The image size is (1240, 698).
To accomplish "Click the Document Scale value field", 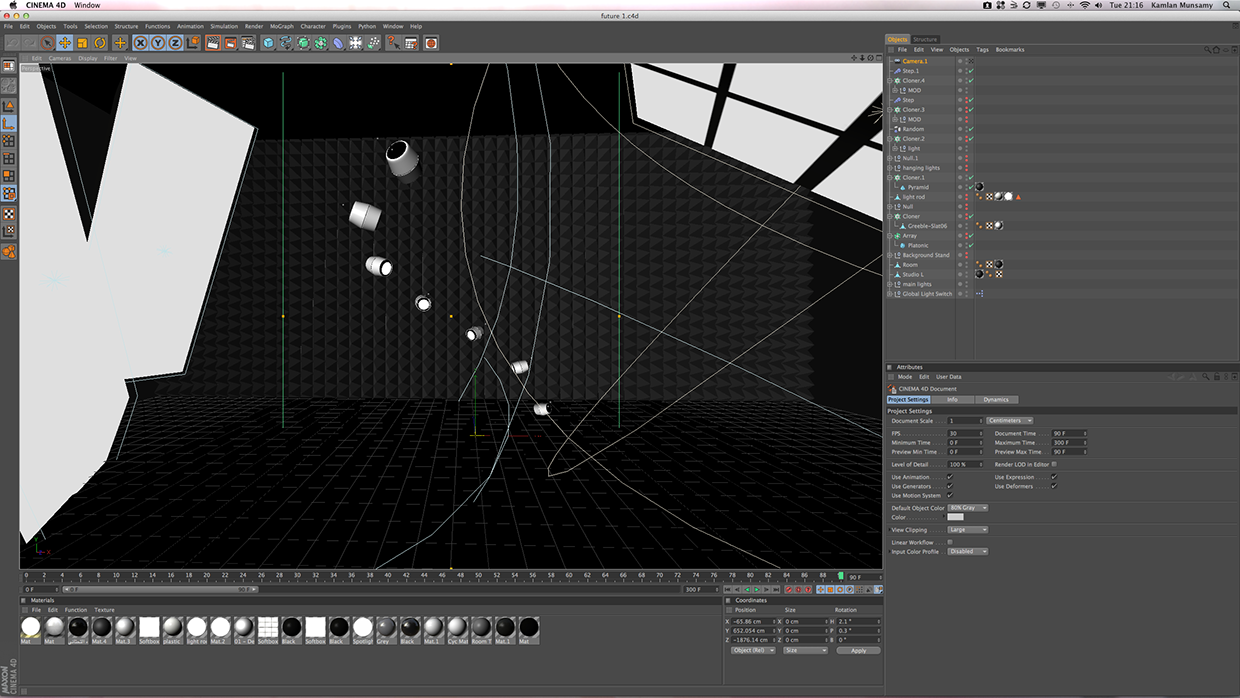I will click(964, 421).
